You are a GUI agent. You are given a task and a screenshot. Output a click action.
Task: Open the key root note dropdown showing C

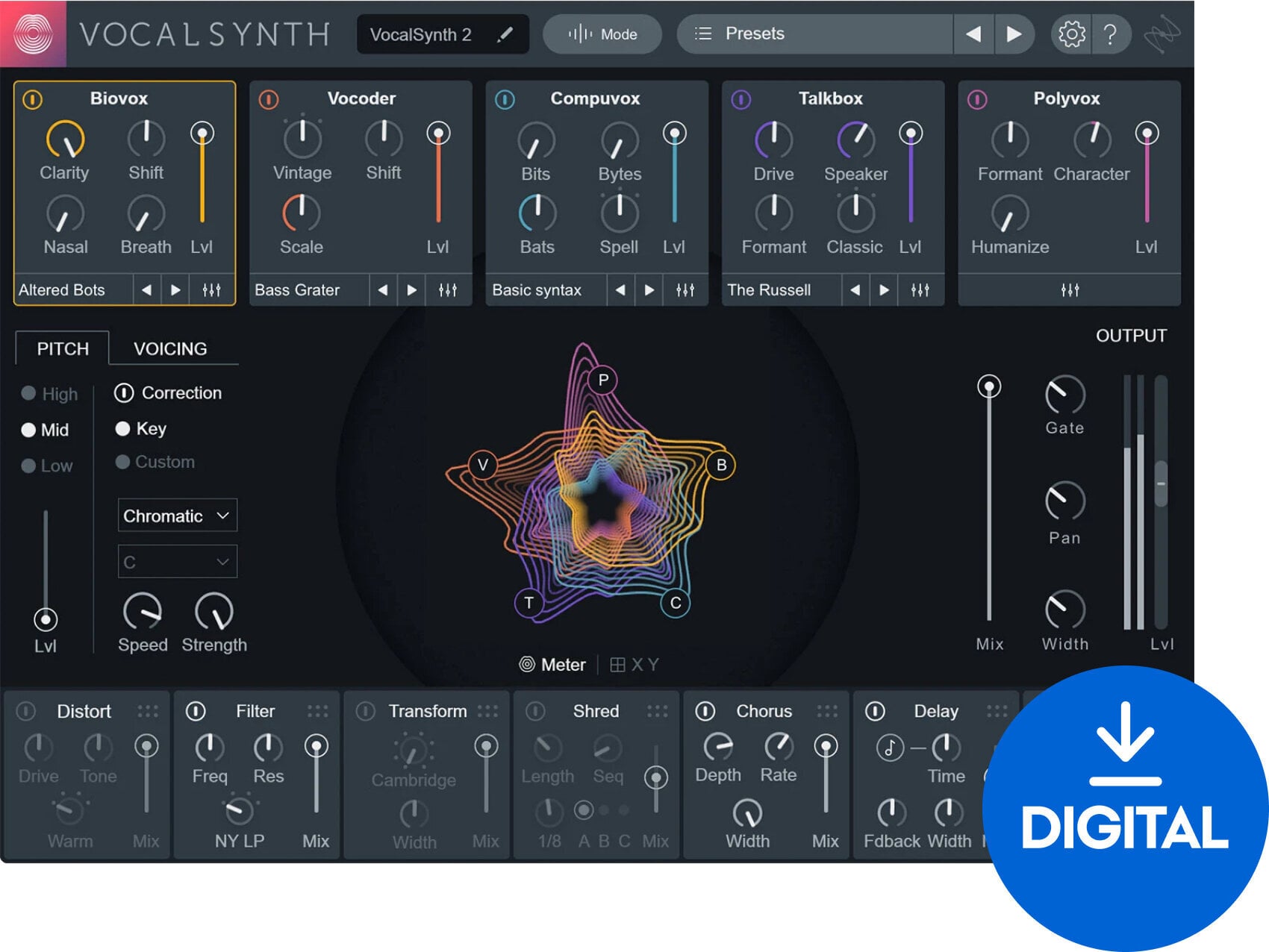pos(176,561)
